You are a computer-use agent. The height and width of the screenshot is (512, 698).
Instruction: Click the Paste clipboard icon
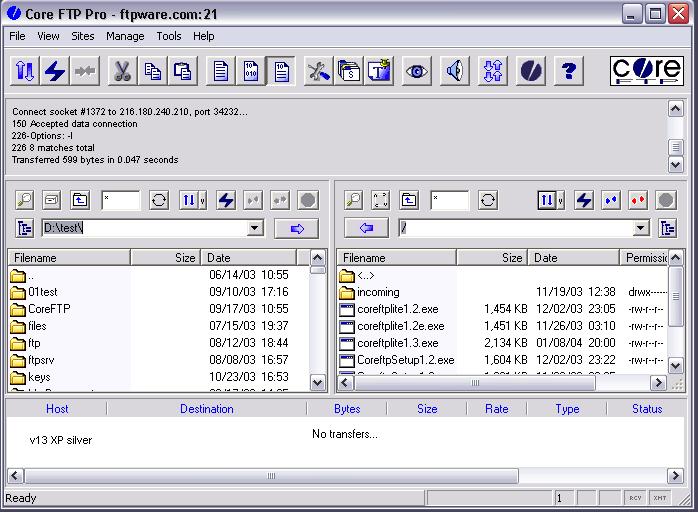point(183,71)
